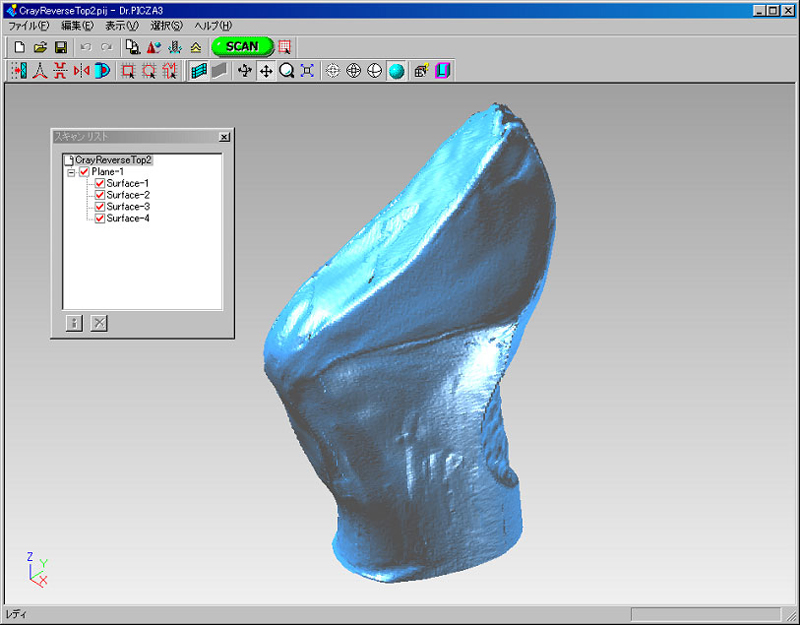The height and width of the screenshot is (625, 800).
Task: Click the blue wireframe surface display icon
Action: point(198,71)
